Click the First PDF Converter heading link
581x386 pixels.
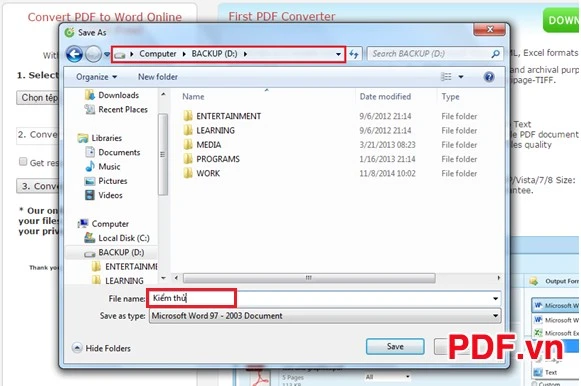[x=282, y=17]
